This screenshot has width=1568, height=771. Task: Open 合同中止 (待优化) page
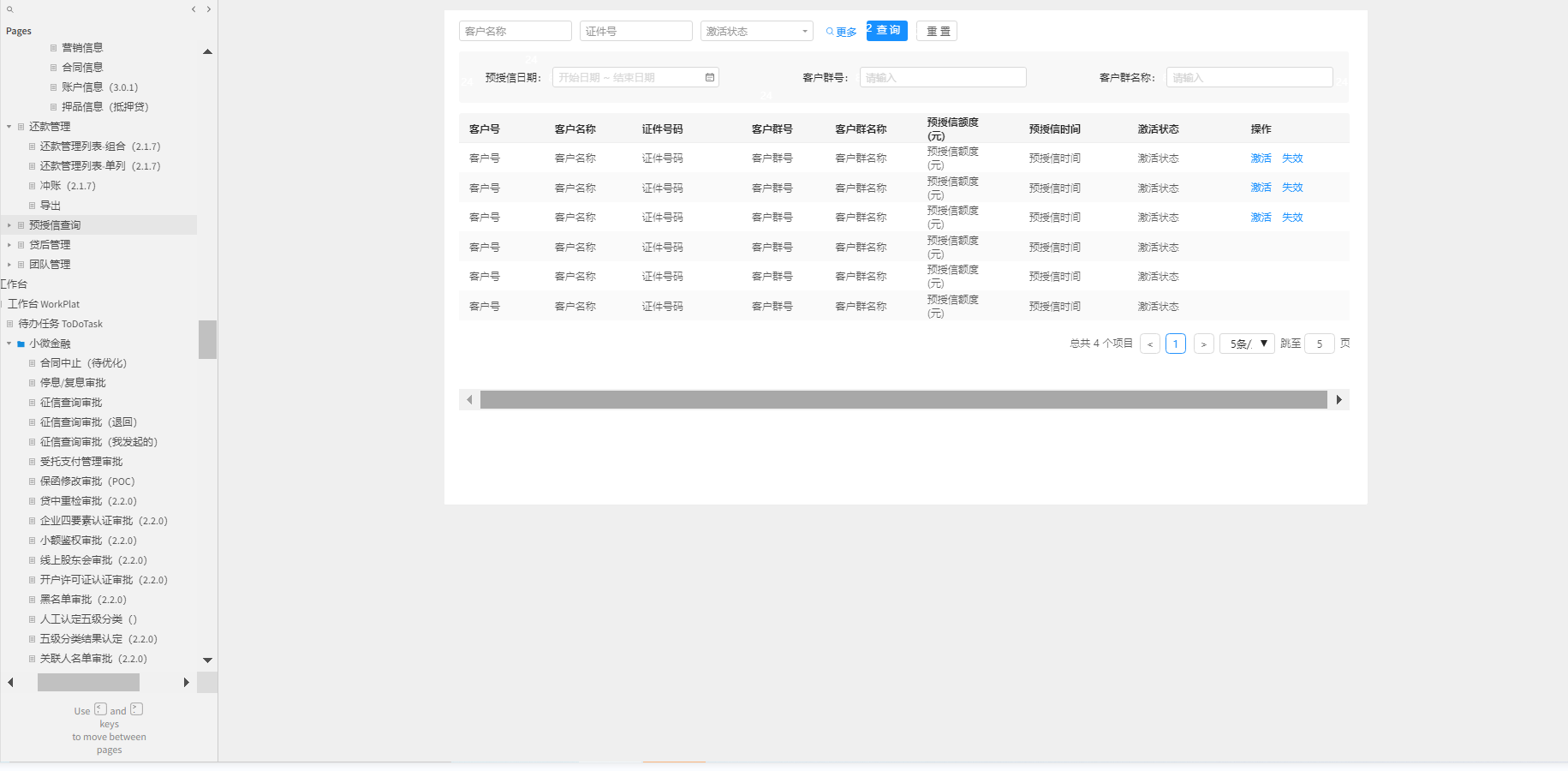click(83, 363)
